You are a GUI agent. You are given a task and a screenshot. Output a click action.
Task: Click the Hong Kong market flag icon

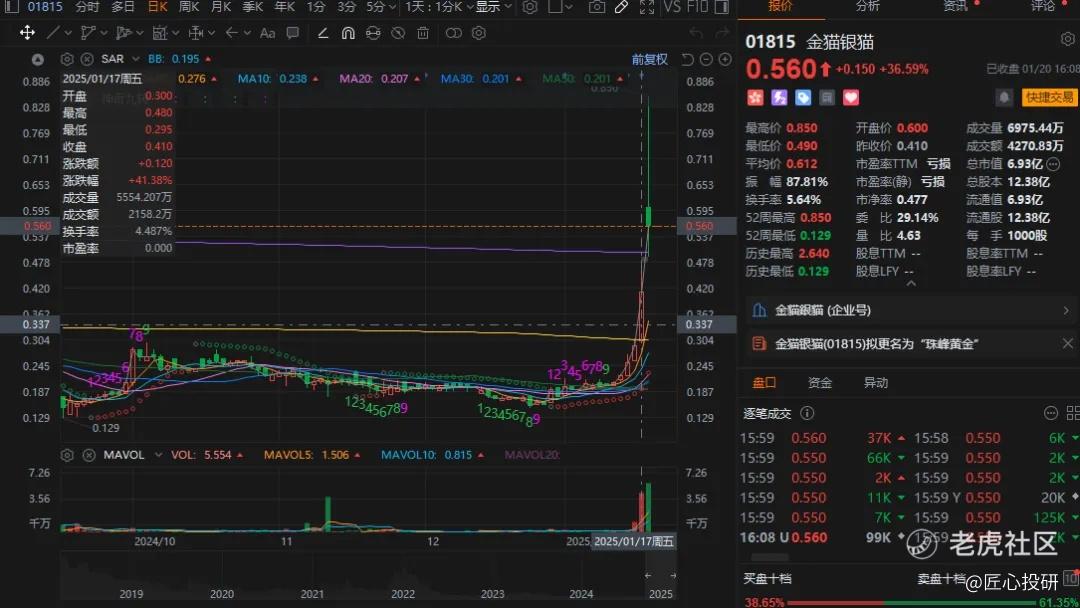pos(755,98)
